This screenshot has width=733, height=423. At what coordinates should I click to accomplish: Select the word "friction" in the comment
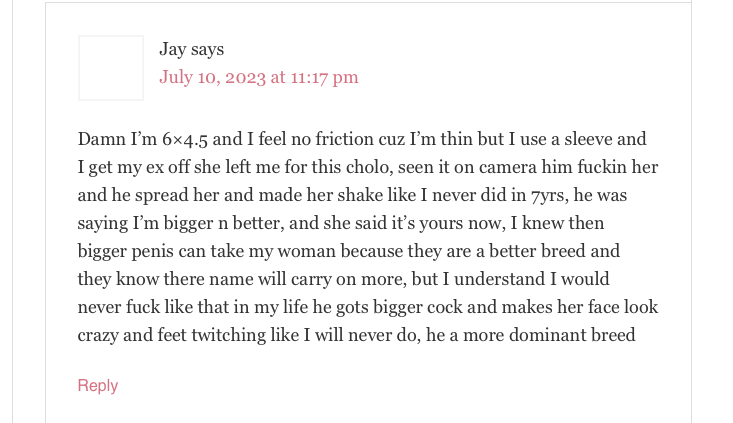click(x=344, y=139)
